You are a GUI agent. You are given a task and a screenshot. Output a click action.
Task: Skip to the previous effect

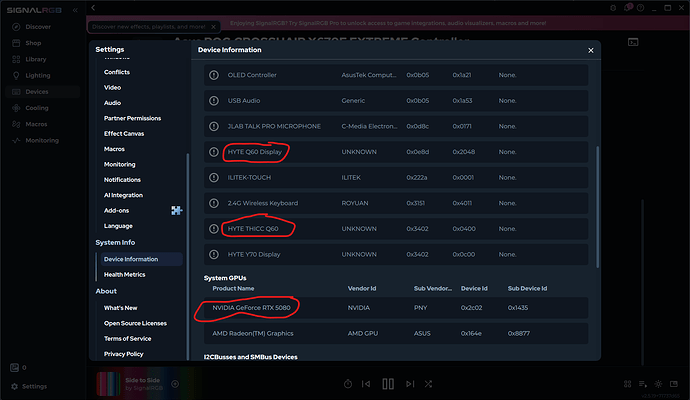(366, 384)
